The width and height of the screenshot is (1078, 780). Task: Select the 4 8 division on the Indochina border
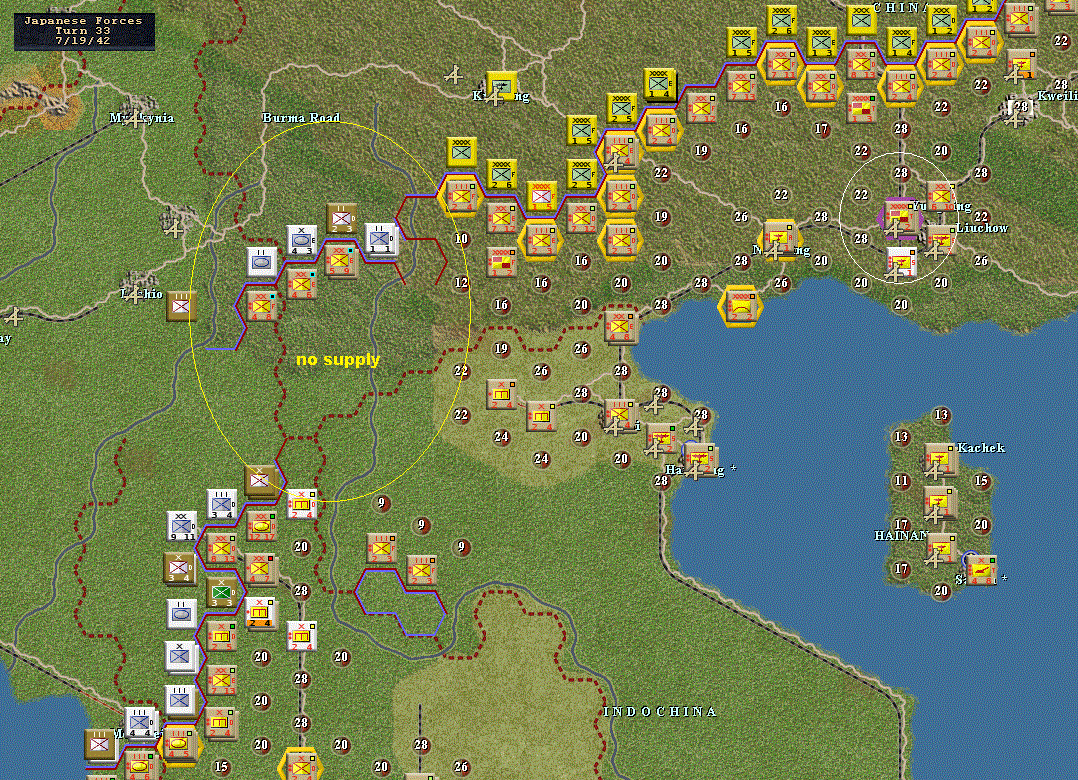click(621, 326)
